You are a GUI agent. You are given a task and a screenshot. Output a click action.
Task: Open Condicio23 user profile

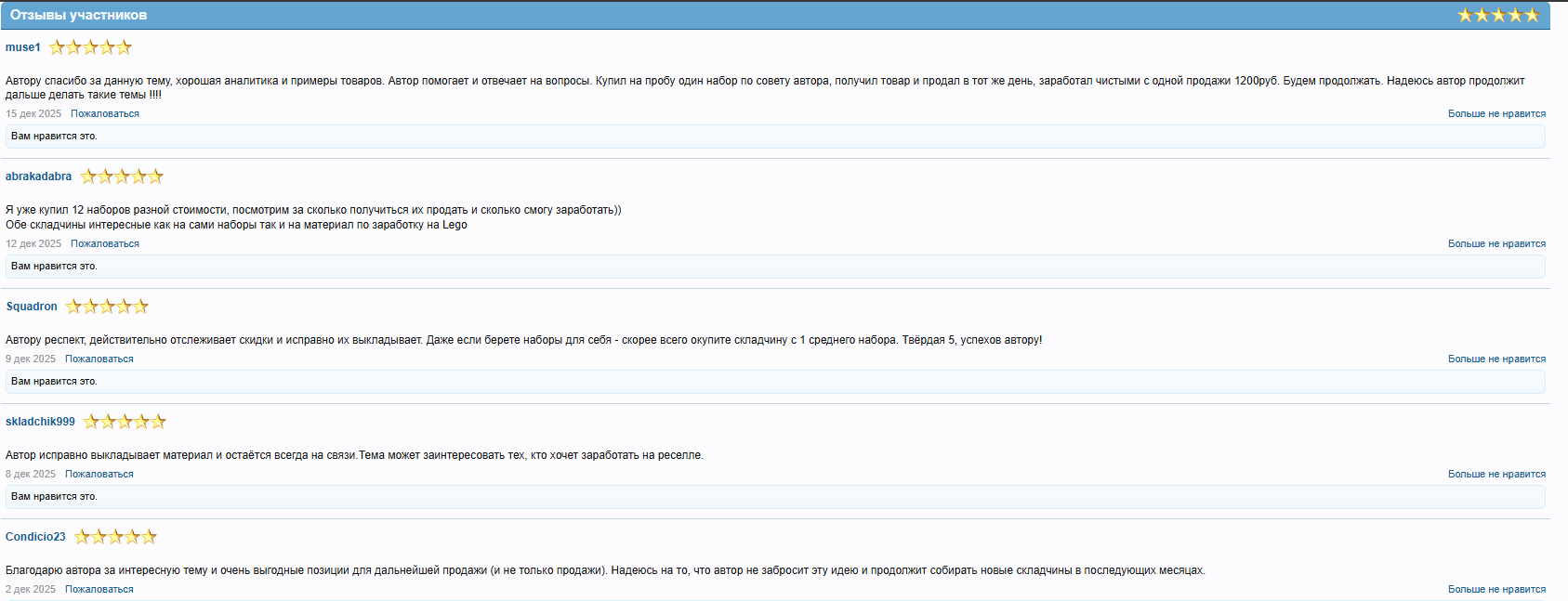35,537
